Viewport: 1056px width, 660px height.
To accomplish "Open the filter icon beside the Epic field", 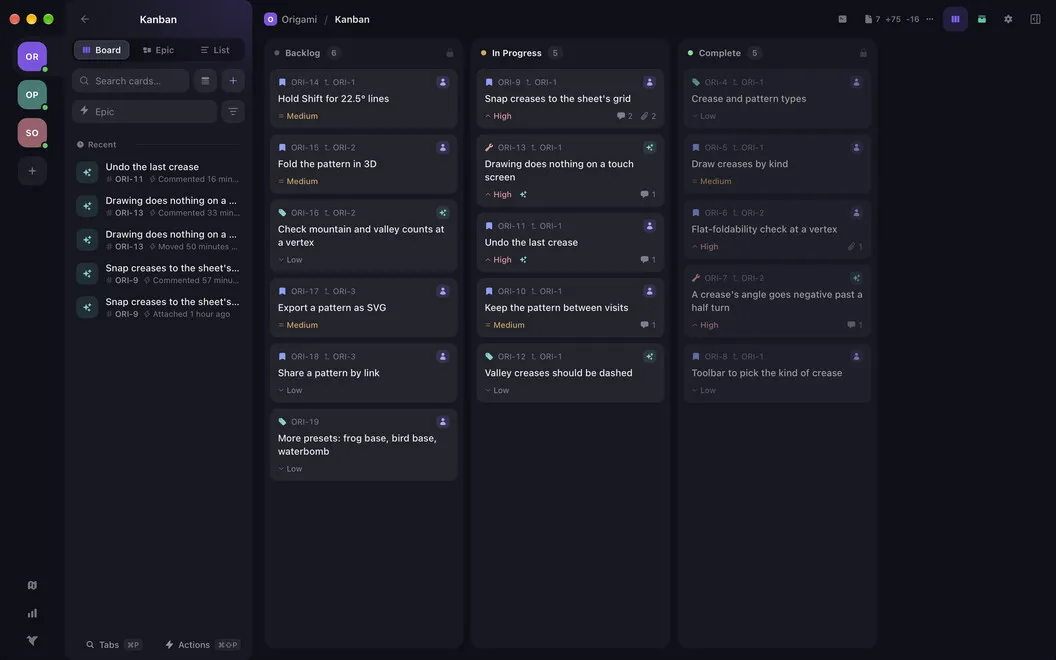I will (233, 112).
